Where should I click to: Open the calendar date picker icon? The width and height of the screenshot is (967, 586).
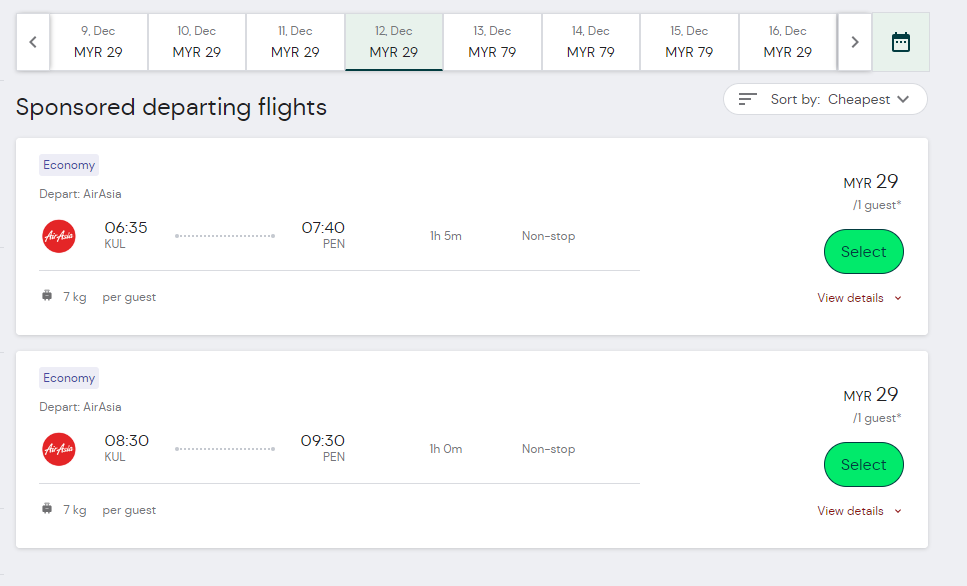point(901,42)
